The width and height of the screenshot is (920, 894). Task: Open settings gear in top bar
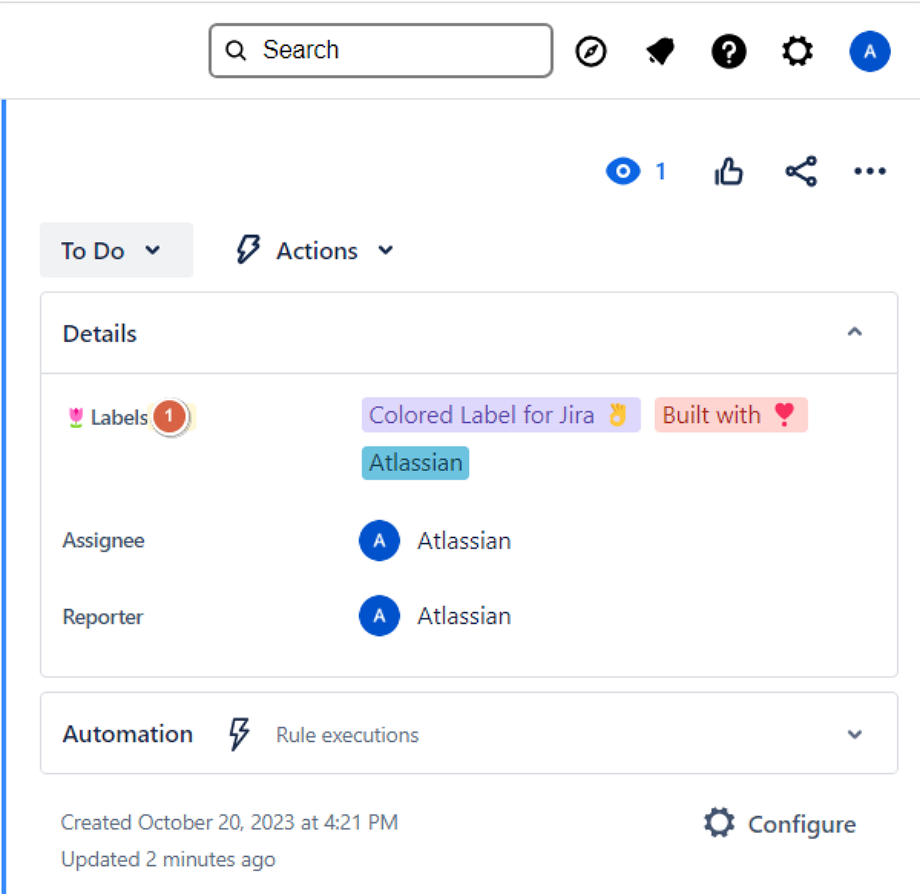(797, 51)
